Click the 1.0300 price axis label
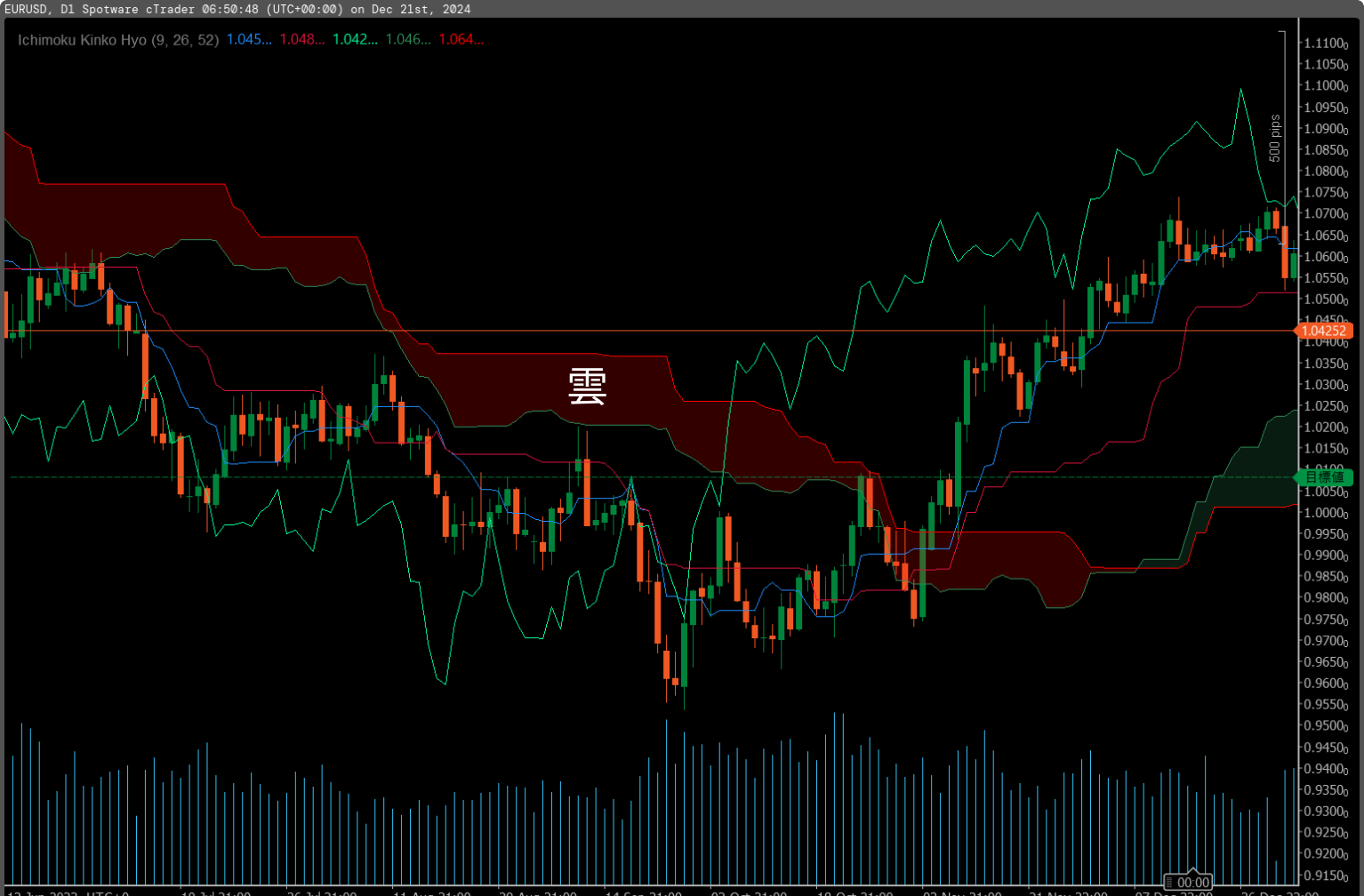 point(1327,385)
